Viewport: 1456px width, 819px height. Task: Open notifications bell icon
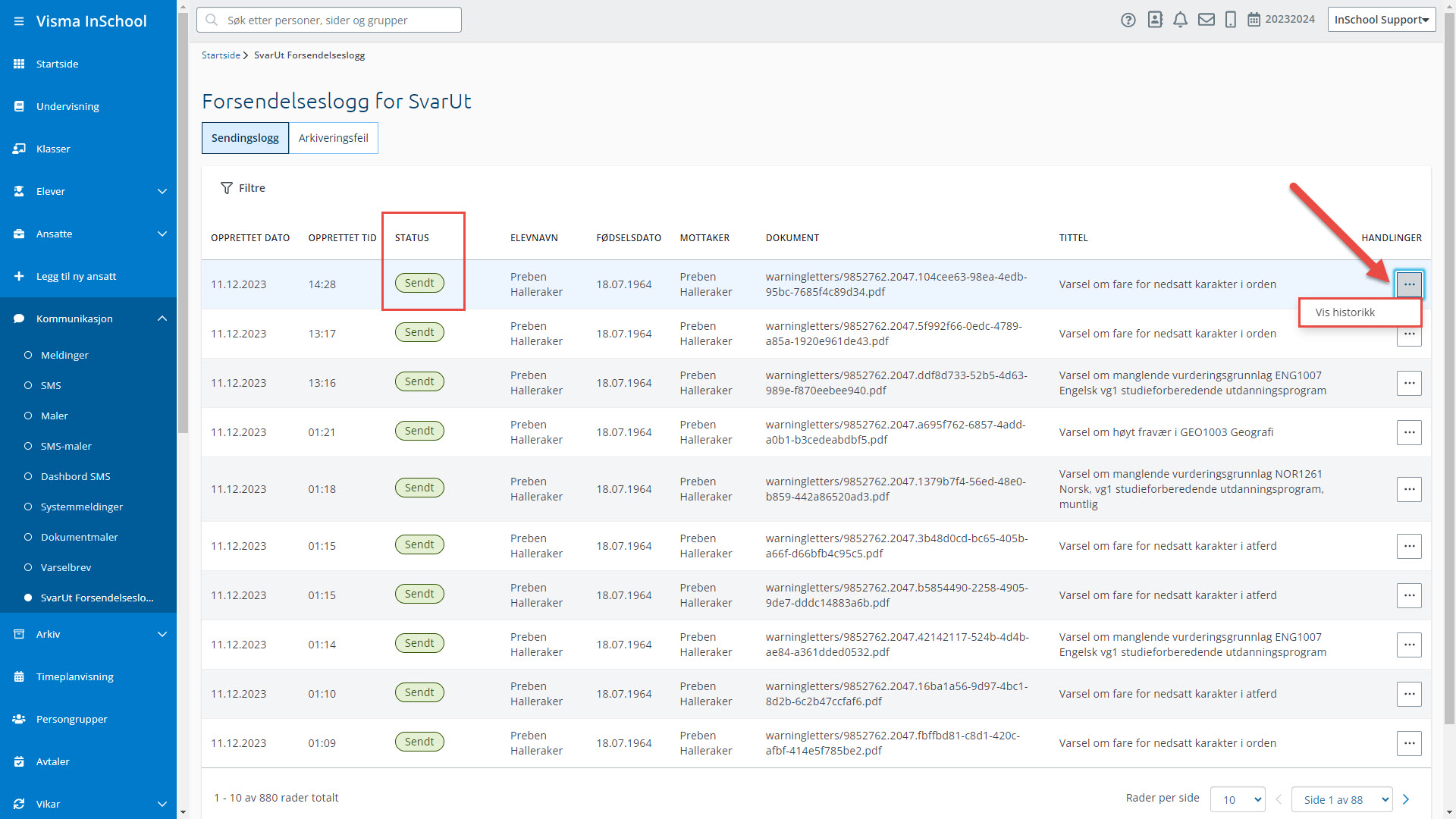pos(1181,20)
